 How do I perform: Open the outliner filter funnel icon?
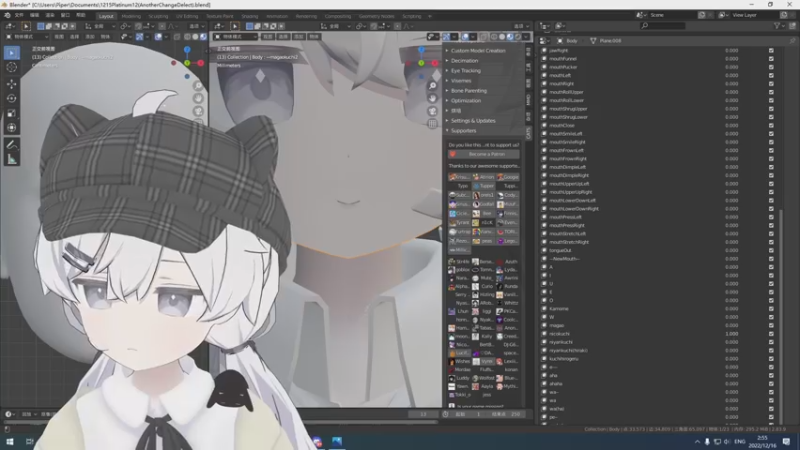(777, 26)
